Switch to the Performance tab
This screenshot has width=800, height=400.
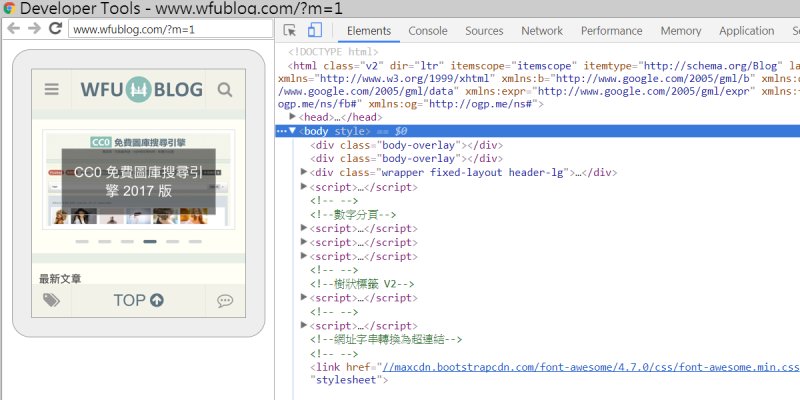(611, 31)
